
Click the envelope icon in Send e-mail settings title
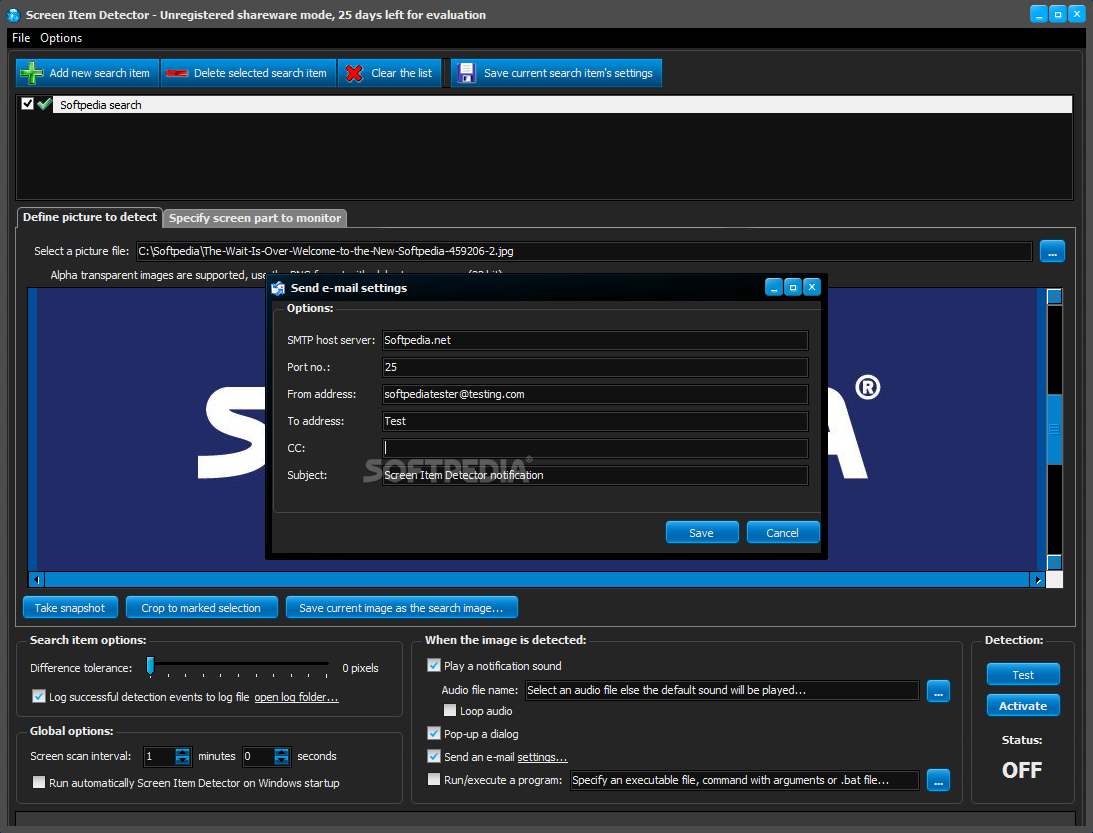pyautogui.click(x=278, y=288)
